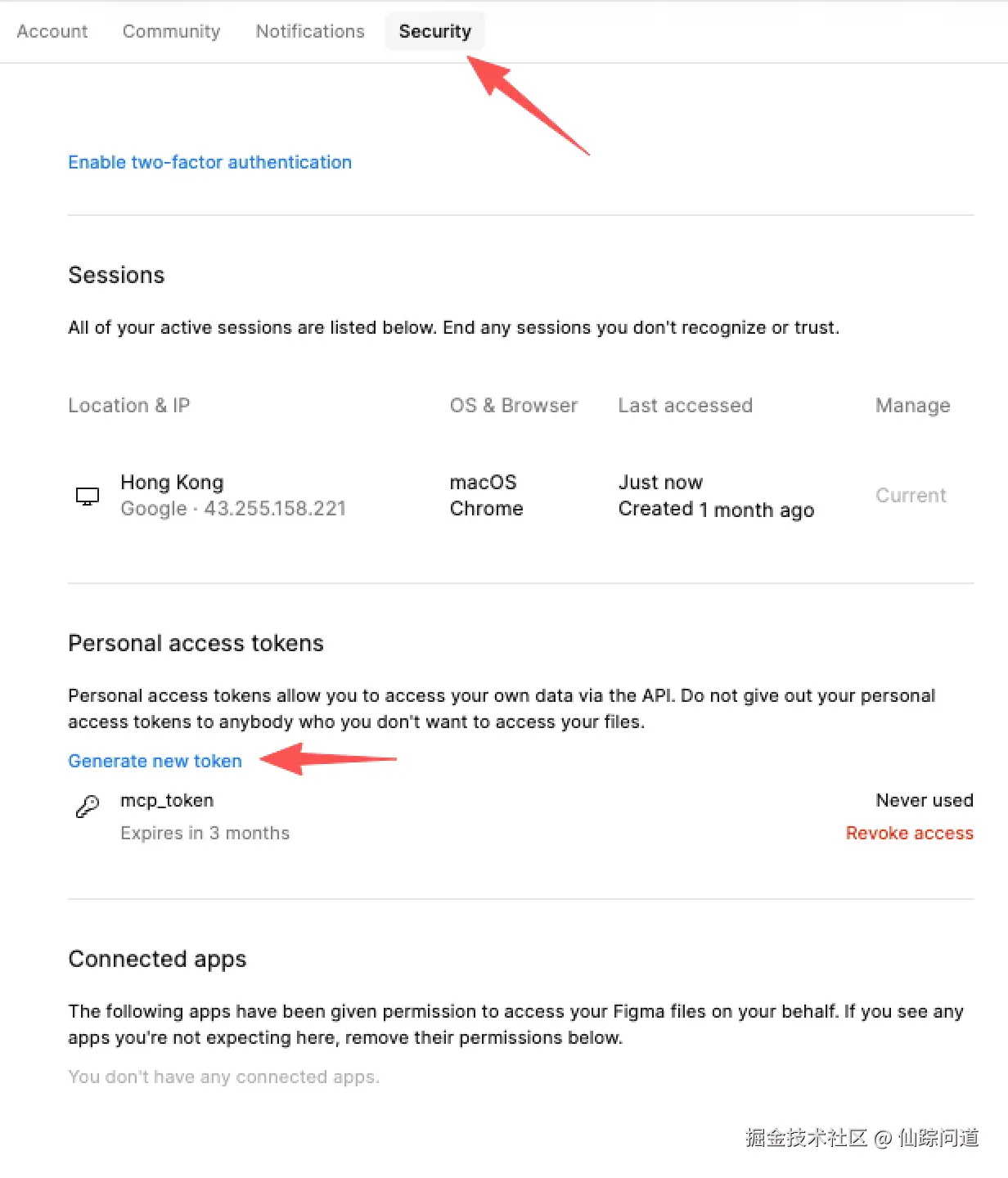Click the key icon next to mcp_token
Viewport: 1008px width, 1178px height.
88,807
